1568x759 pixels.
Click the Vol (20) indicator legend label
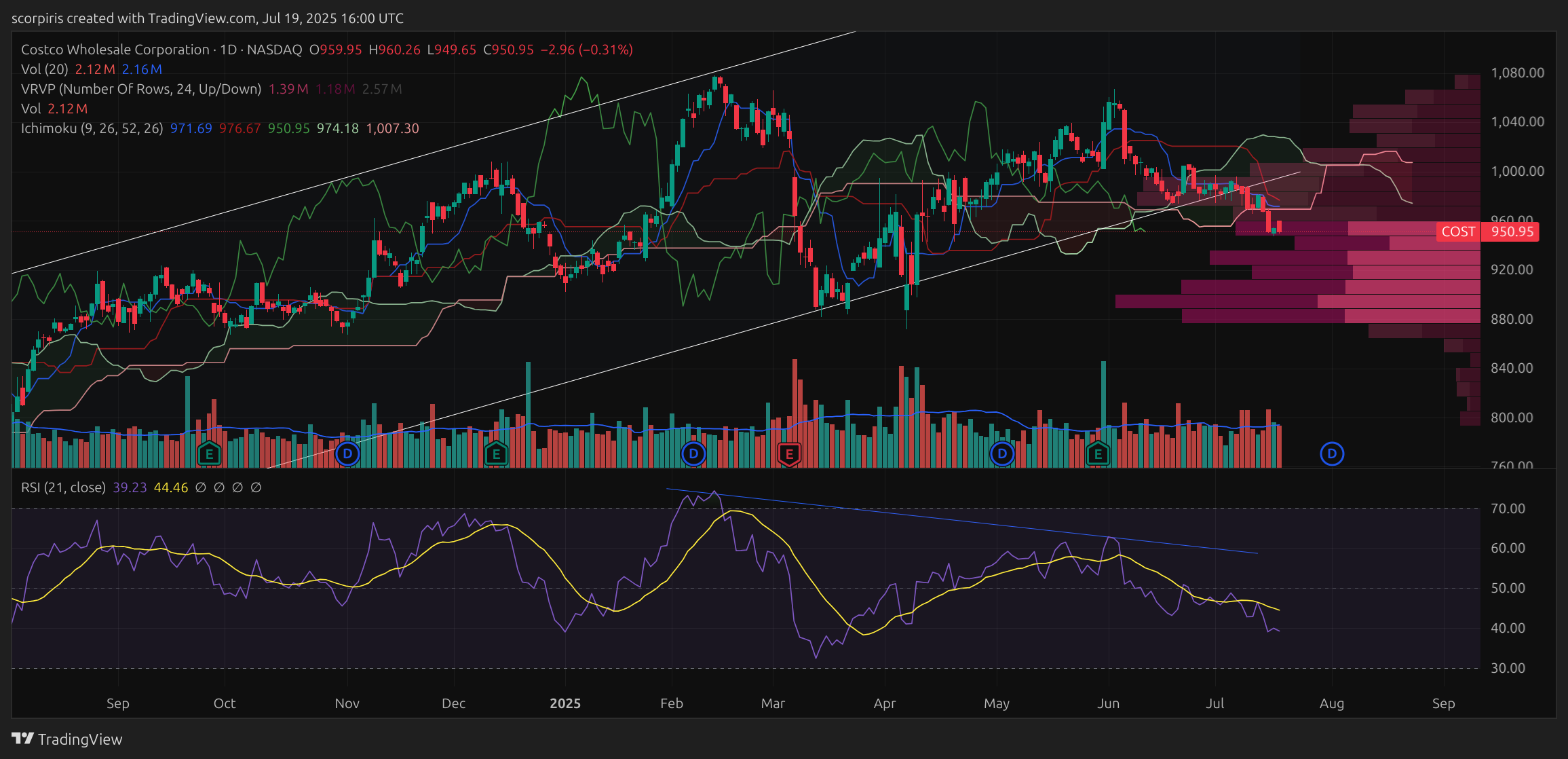[45, 69]
